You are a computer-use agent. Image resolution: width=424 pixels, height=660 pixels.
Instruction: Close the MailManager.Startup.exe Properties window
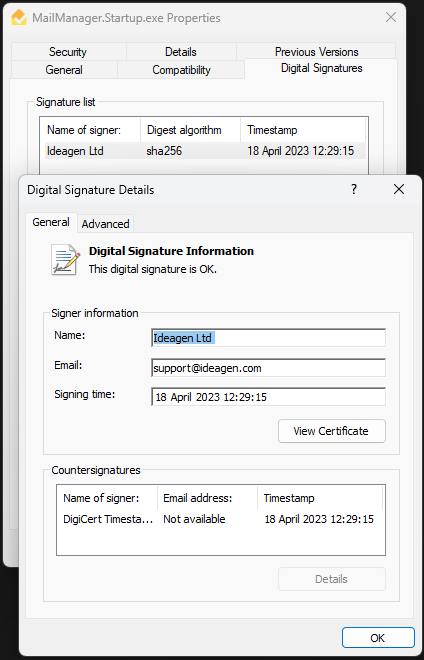[x=391, y=17]
